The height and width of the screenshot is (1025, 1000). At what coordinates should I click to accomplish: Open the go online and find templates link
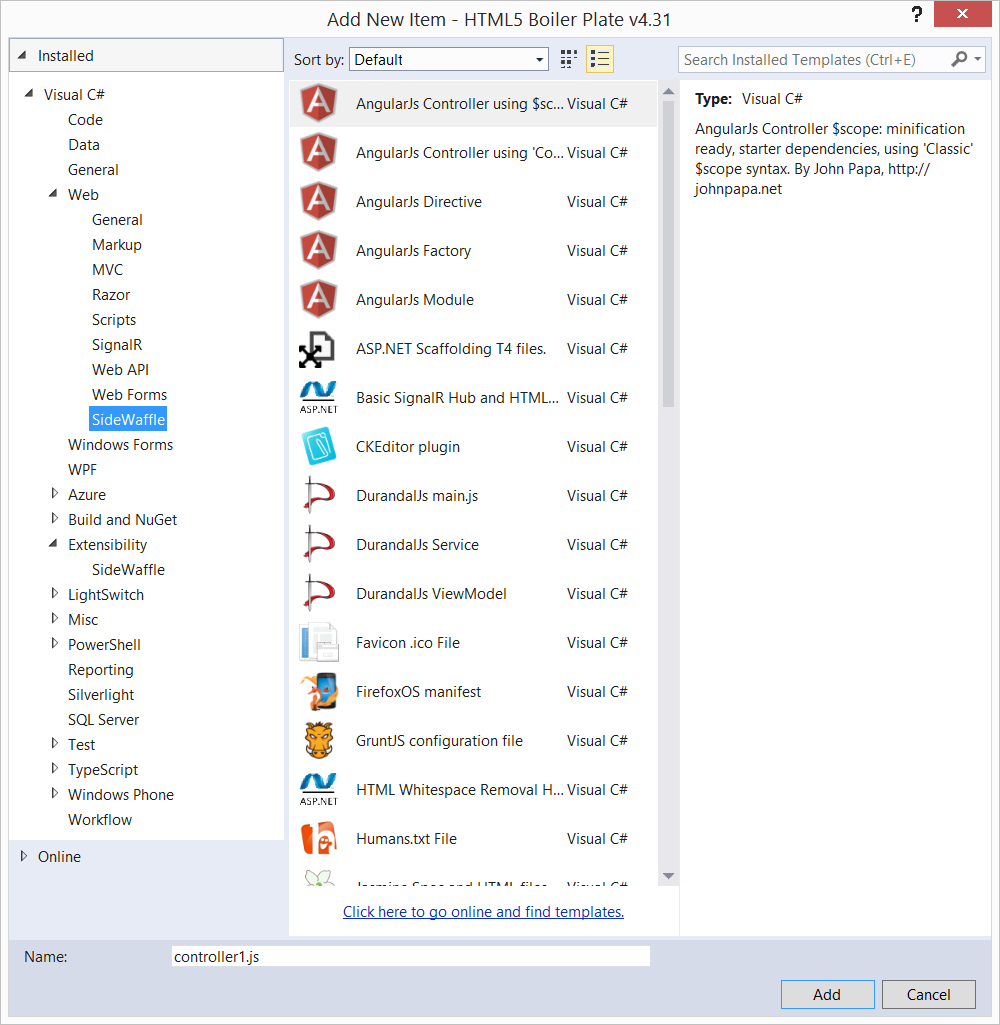[x=483, y=911]
